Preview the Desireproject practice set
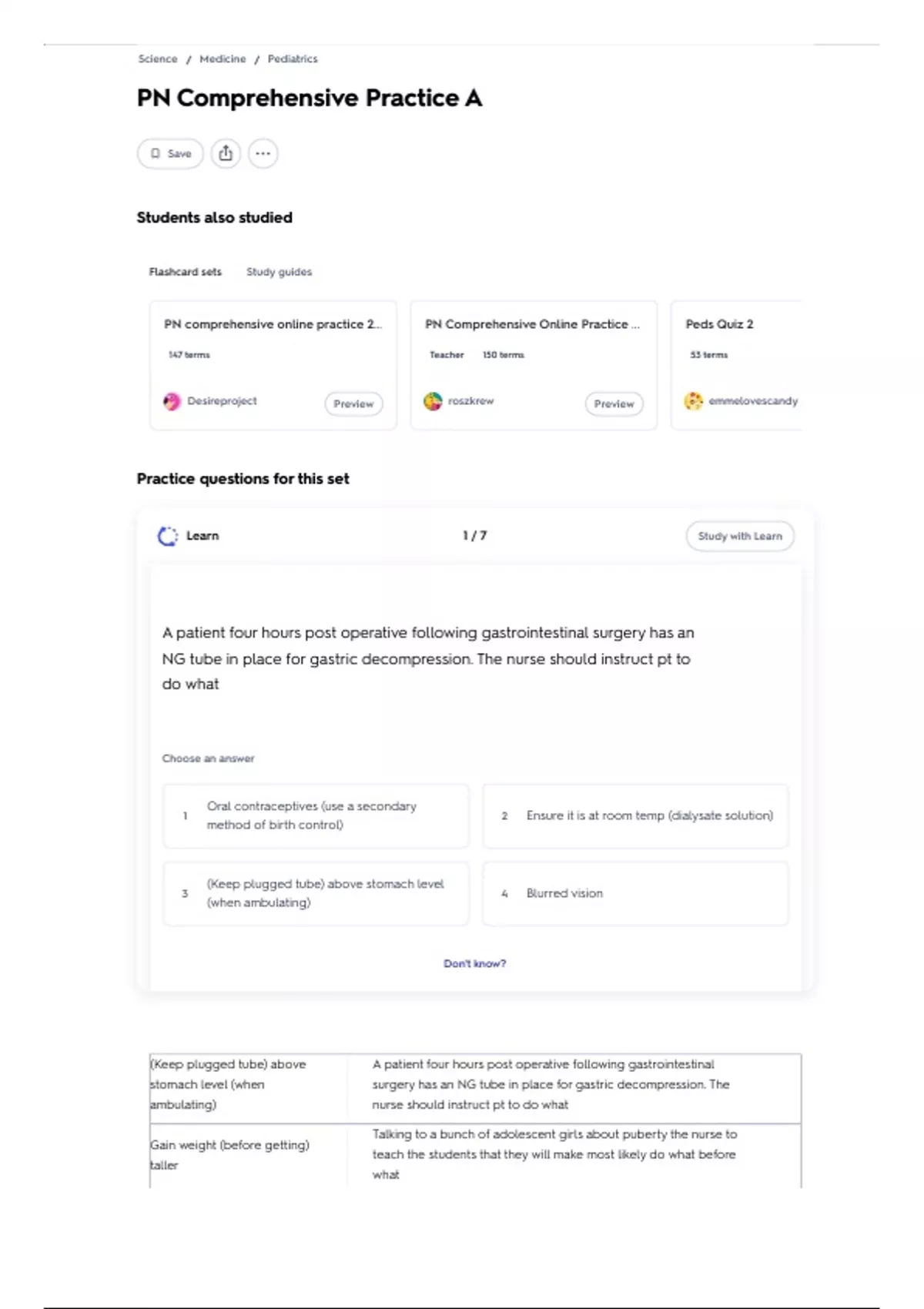 [353, 403]
